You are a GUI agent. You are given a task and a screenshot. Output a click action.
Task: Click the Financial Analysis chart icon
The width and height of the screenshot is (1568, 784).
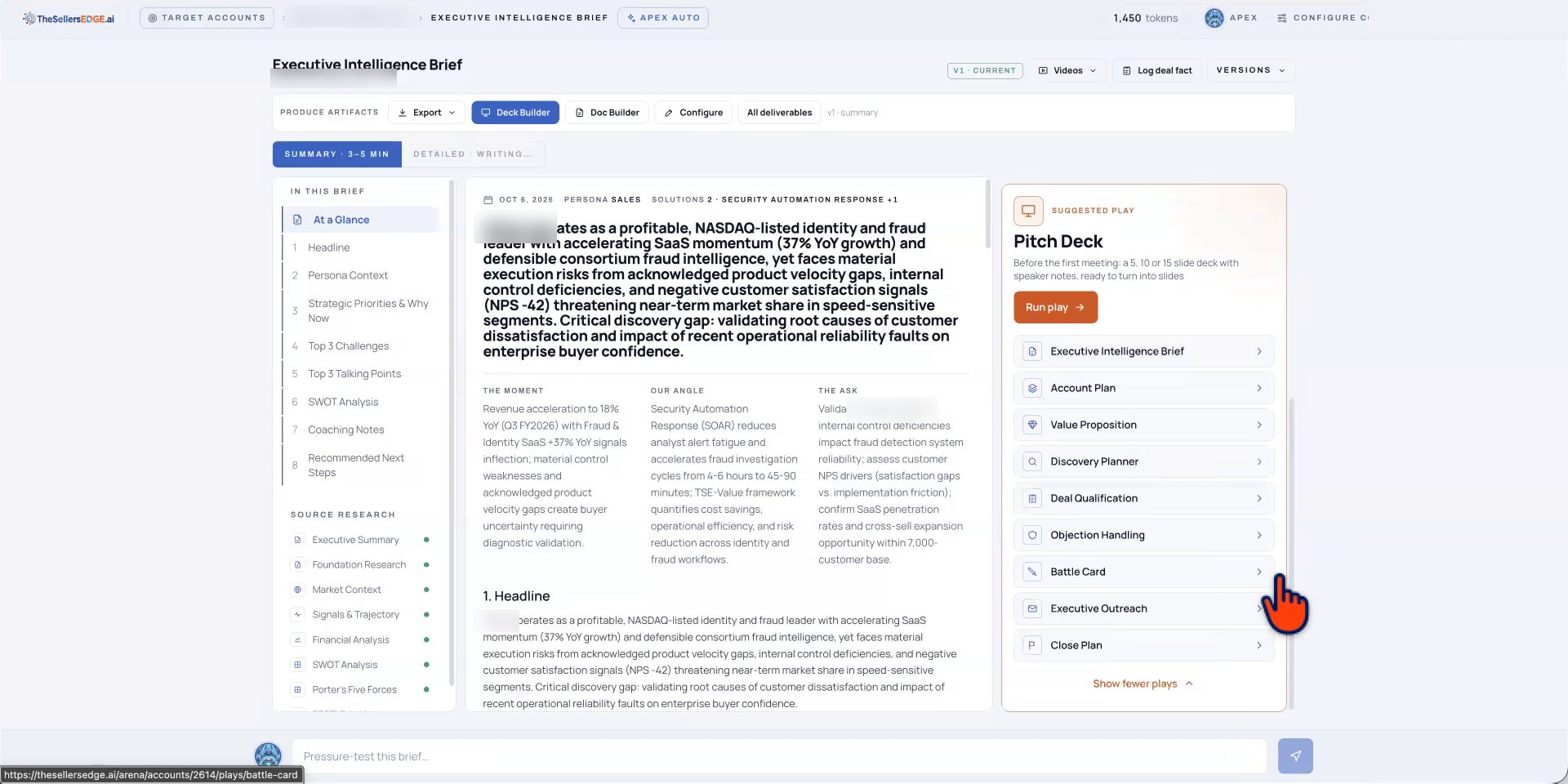click(x=297, y=639)
